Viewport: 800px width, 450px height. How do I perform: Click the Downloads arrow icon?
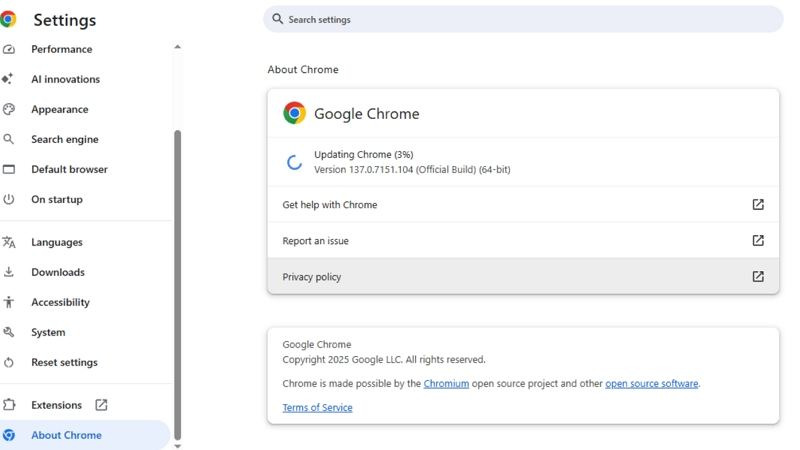click(x=9, y=272)
